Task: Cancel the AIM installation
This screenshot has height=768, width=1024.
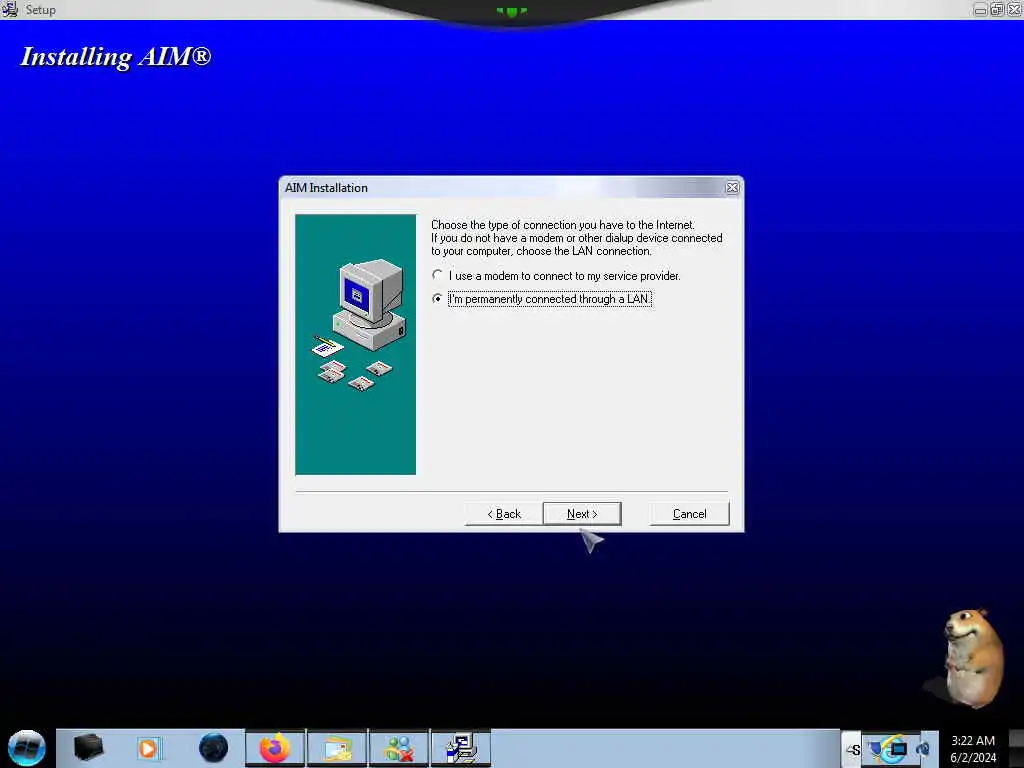Action: click(x=689, y=514)
